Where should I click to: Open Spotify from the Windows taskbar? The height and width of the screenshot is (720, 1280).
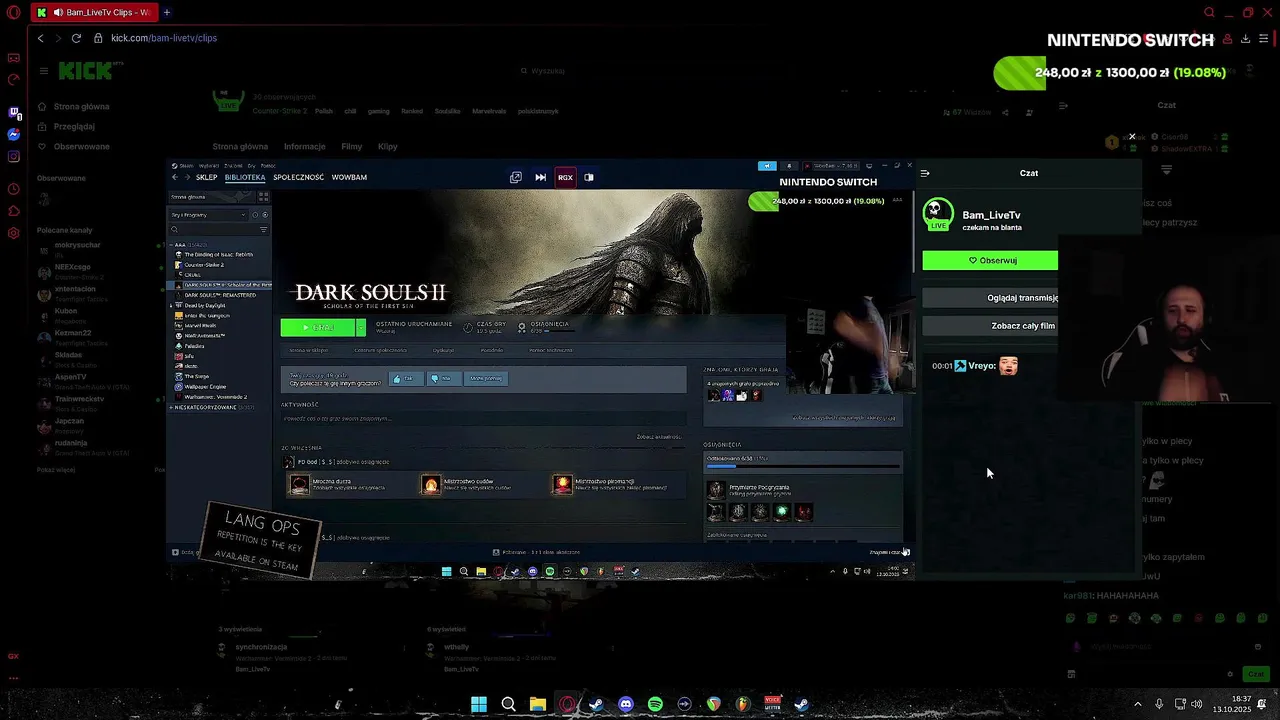click(x=655, y=704)
